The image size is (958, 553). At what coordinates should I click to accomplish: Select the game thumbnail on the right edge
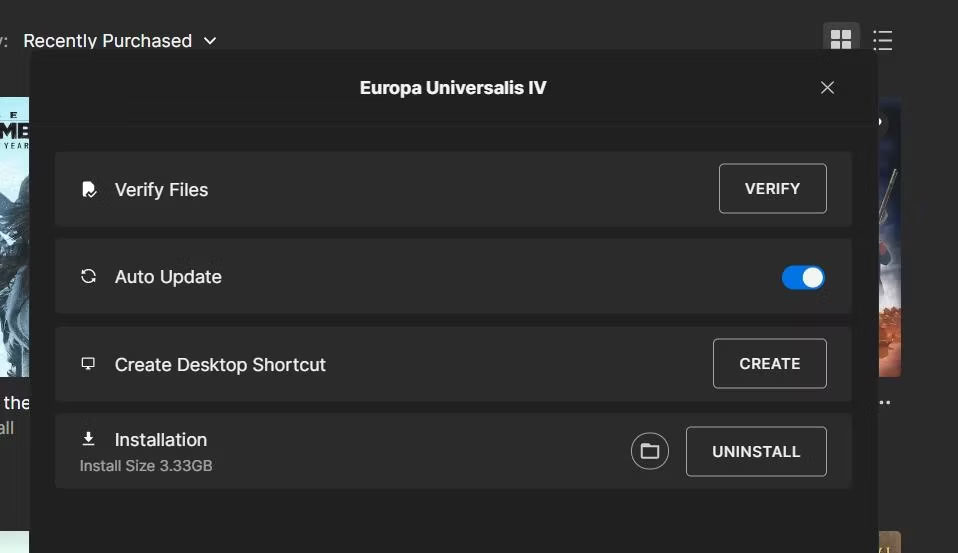[x=889, y=236]
